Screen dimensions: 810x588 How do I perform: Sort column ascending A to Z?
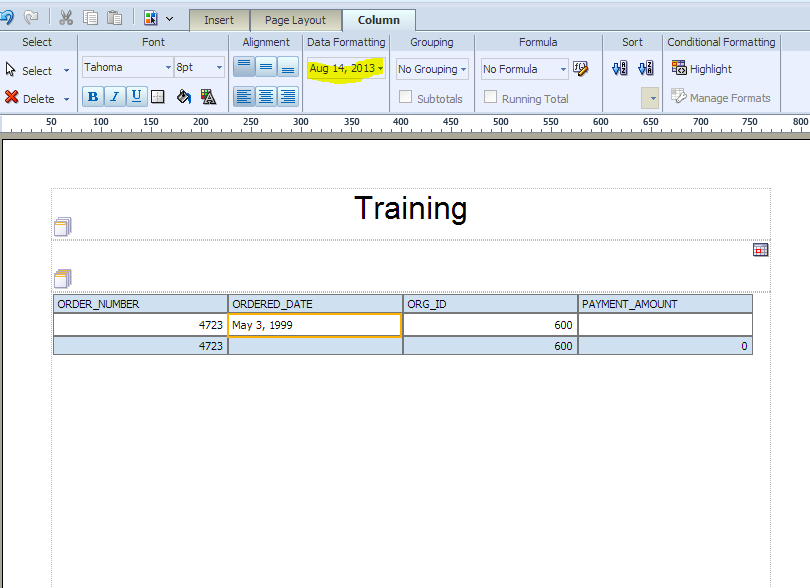[x=620, y=68]
